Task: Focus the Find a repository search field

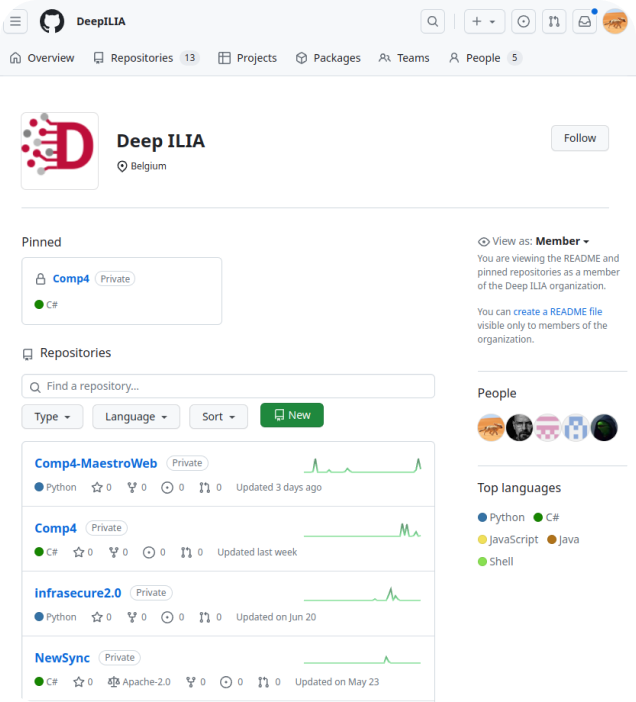Action: click(228, 386)
